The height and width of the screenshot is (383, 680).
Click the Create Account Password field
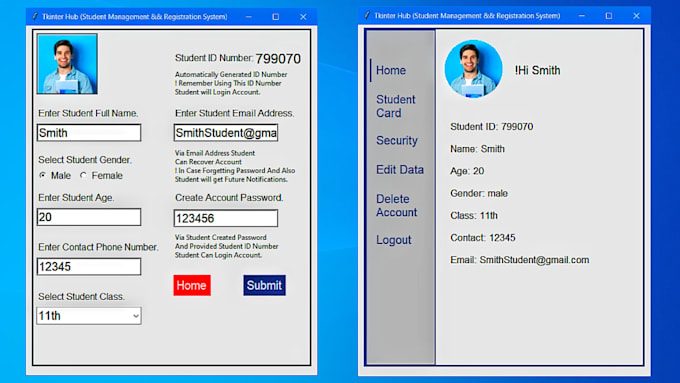click(x=226, y=218)
